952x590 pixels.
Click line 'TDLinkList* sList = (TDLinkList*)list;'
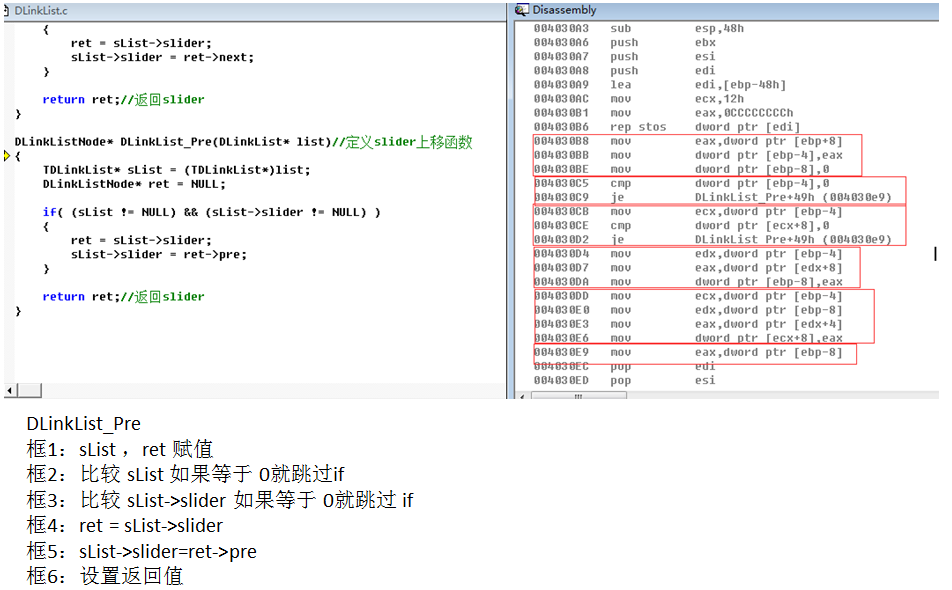pyautogui.click(x=176, y=170)
